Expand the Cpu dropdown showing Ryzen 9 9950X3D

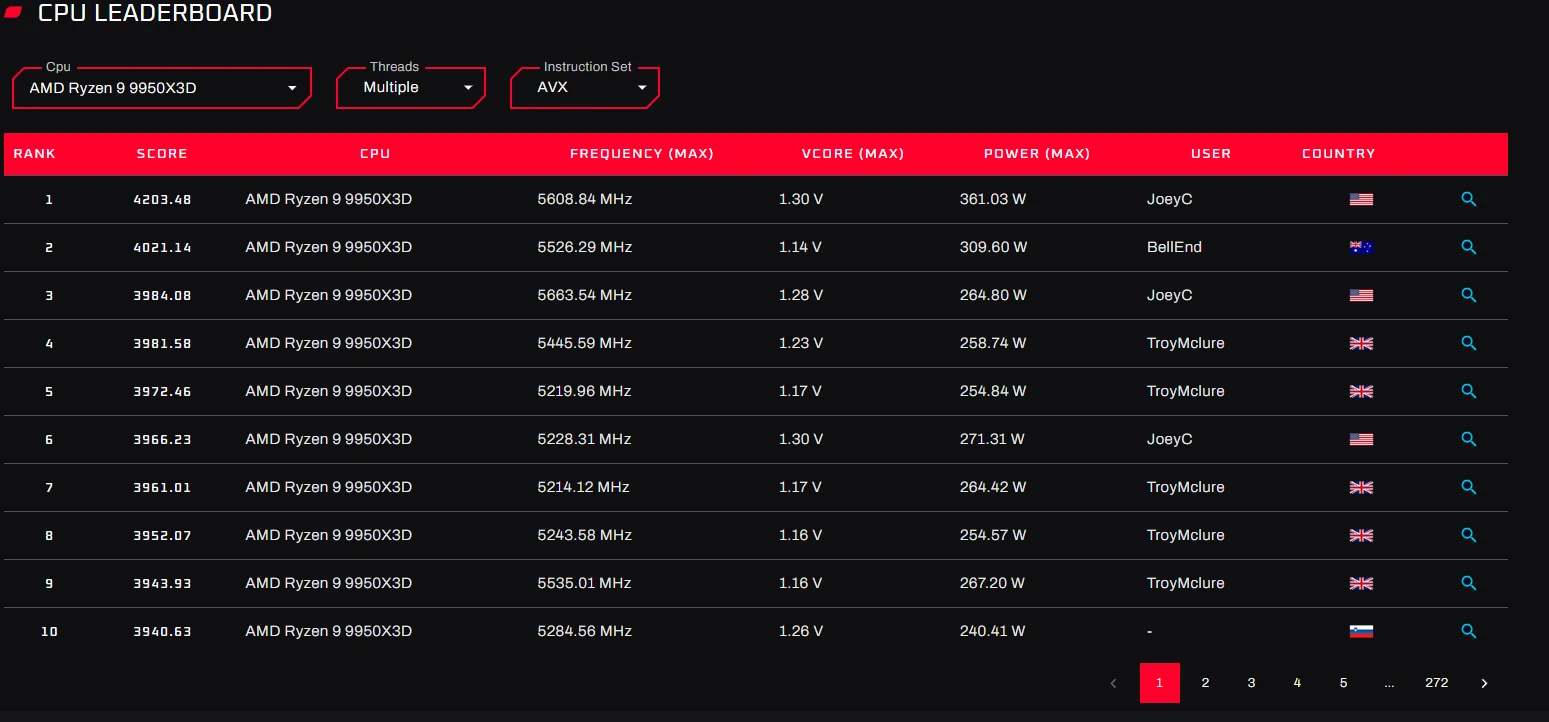coord(162,88)
